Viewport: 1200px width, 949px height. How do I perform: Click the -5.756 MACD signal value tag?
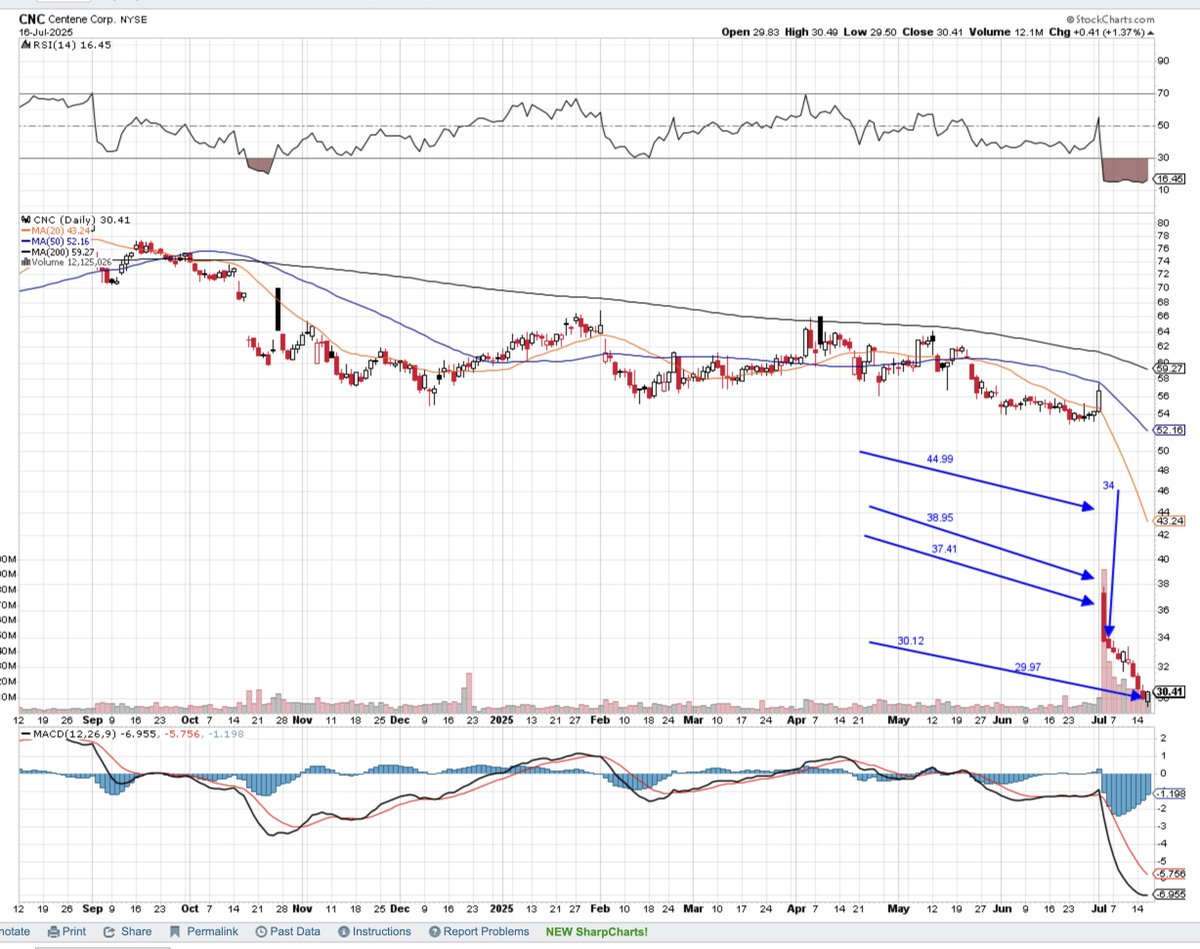click(1169, 872)
